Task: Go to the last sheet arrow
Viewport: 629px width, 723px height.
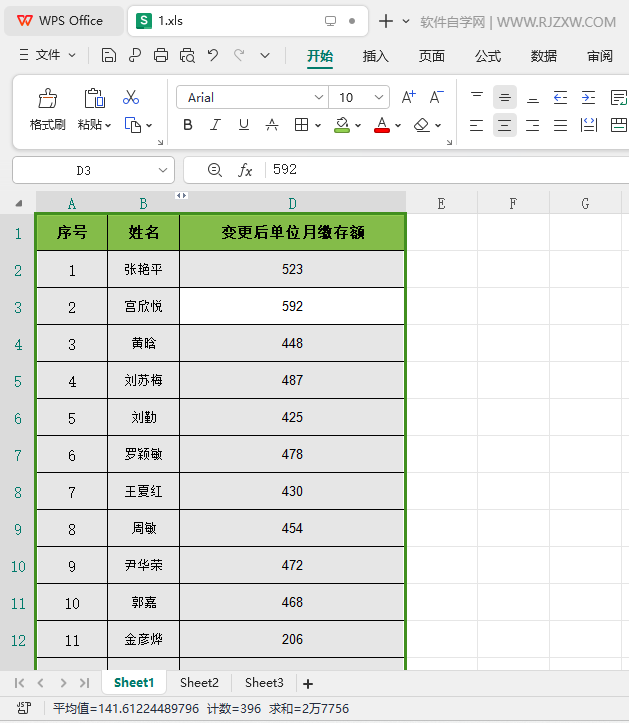Action: click(x=84, y=683)
